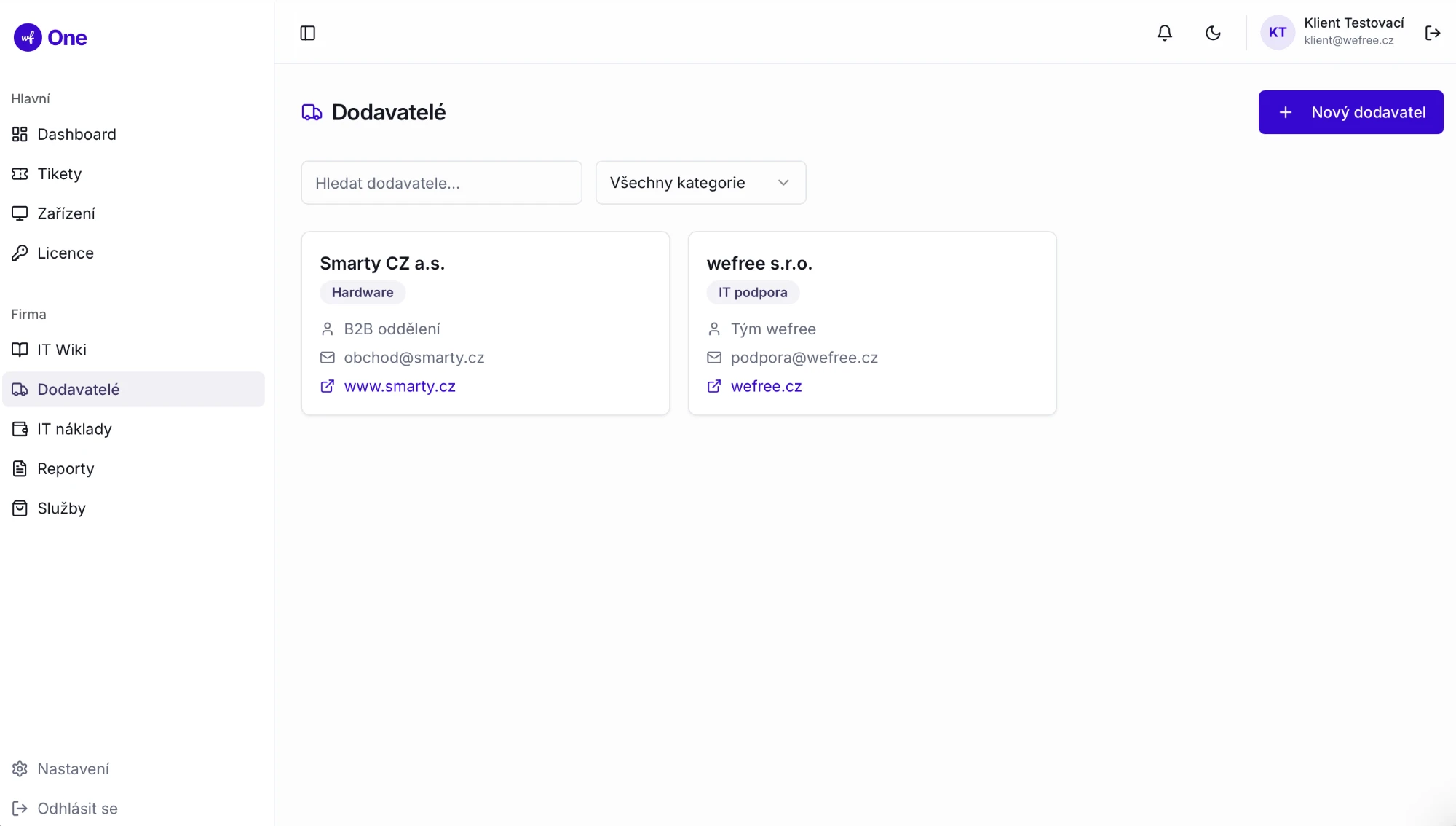Open the notifications bell
Viewport: 1456px width, 826px height.
coord(1165,33)
